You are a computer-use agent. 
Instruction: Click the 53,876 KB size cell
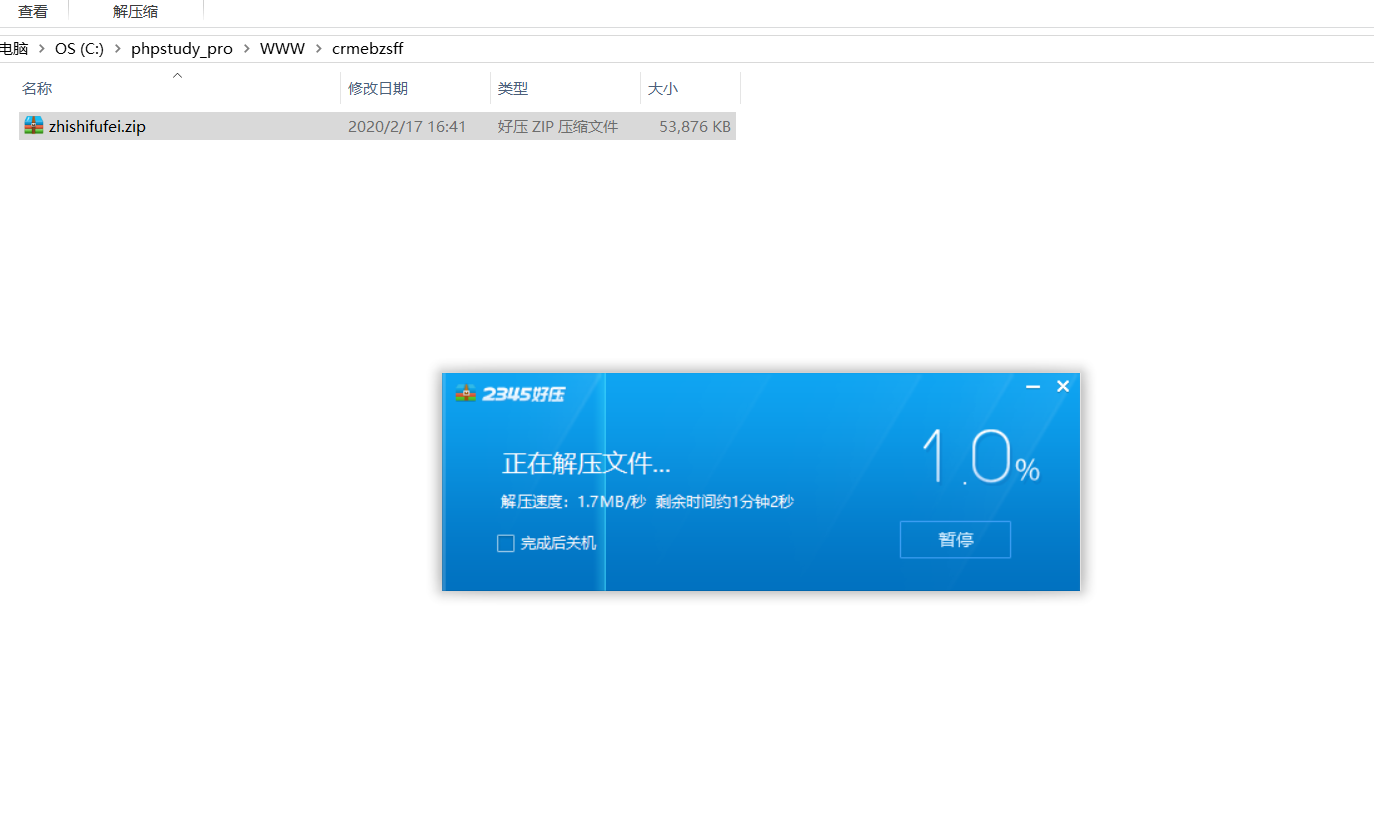695,127
